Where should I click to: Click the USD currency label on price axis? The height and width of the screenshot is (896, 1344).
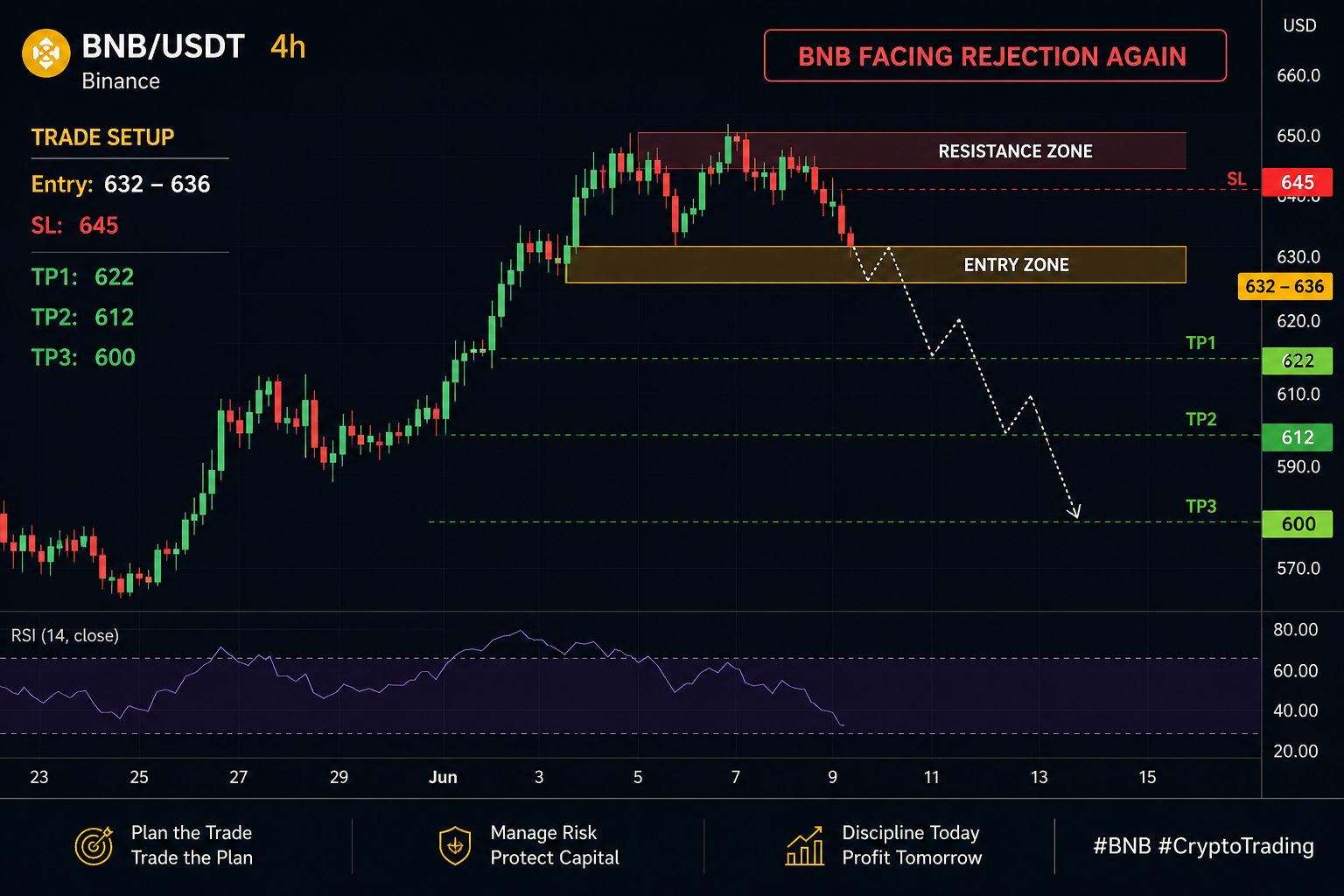coord(1299,25)
